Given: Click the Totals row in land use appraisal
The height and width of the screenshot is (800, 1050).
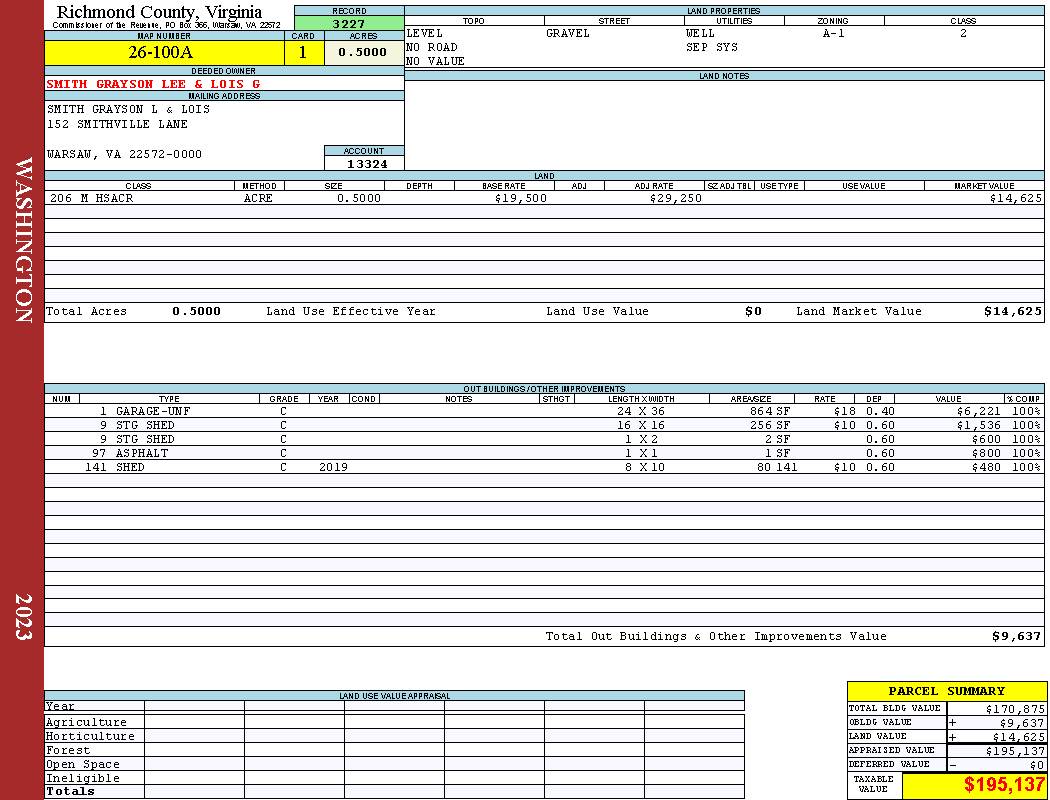Looking at the screenshot, I should click(394, 792).
